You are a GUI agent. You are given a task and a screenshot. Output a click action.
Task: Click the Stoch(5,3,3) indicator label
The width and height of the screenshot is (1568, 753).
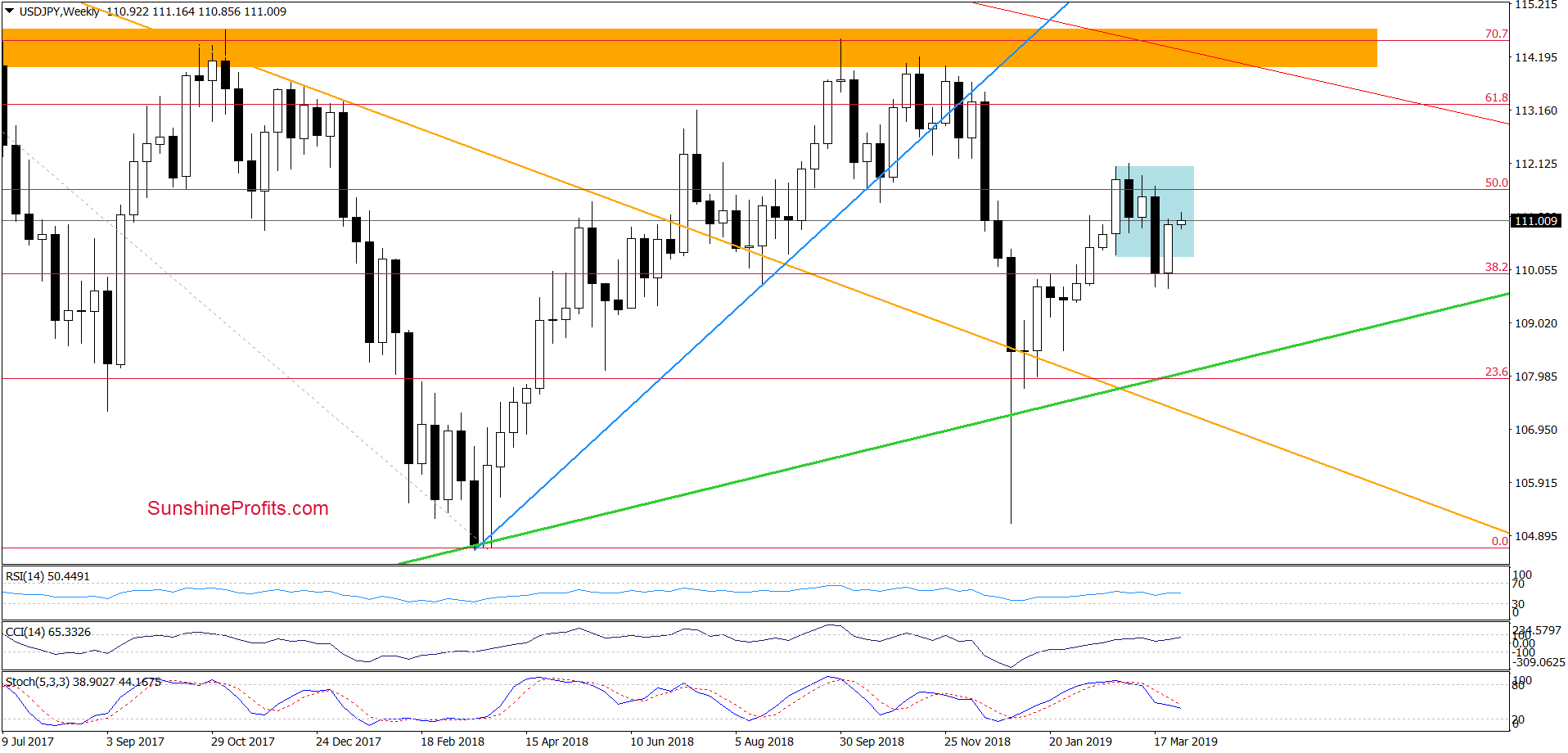83,681
